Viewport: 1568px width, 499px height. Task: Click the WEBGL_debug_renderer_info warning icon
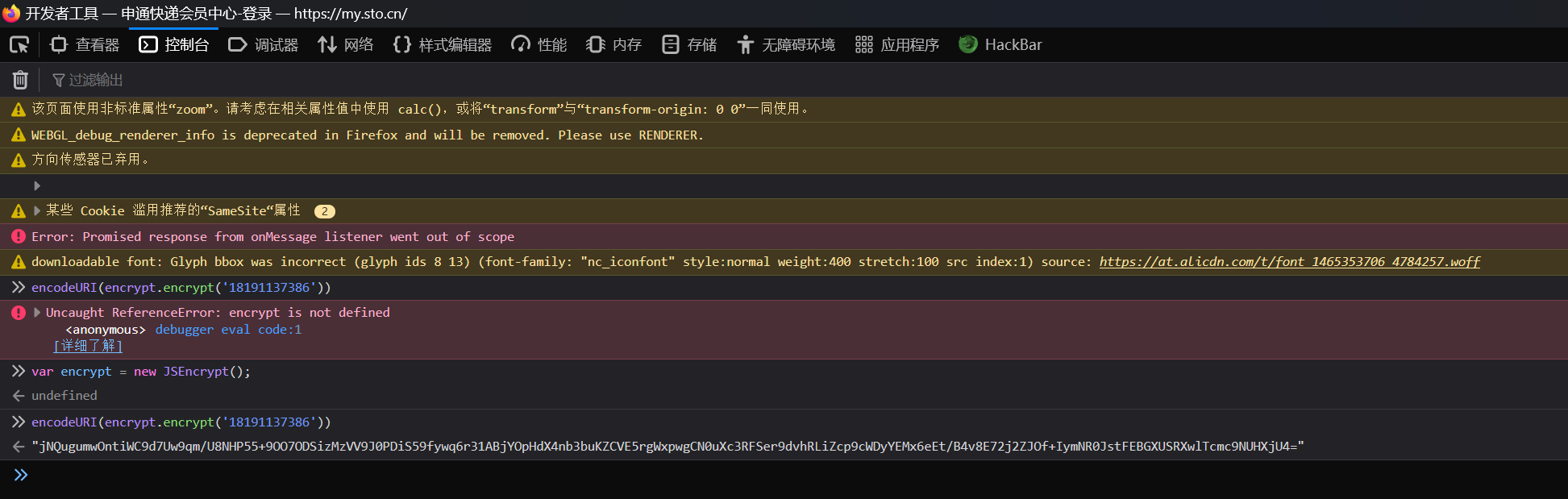(19, 135)
